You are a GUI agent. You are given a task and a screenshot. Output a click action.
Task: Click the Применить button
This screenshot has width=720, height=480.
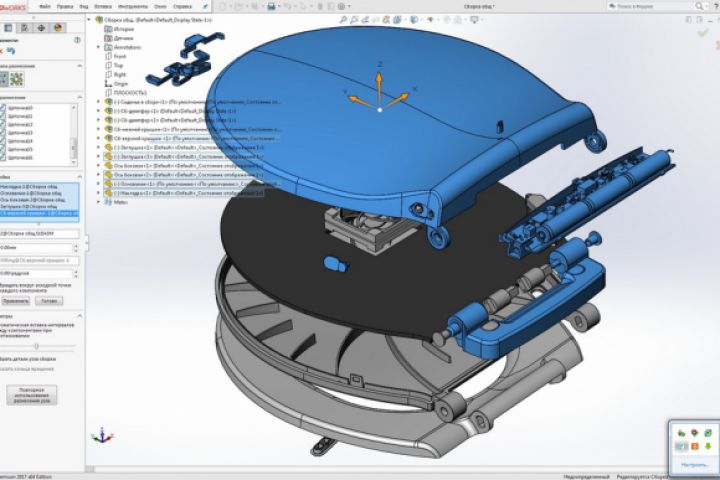[x=15, y=301]
